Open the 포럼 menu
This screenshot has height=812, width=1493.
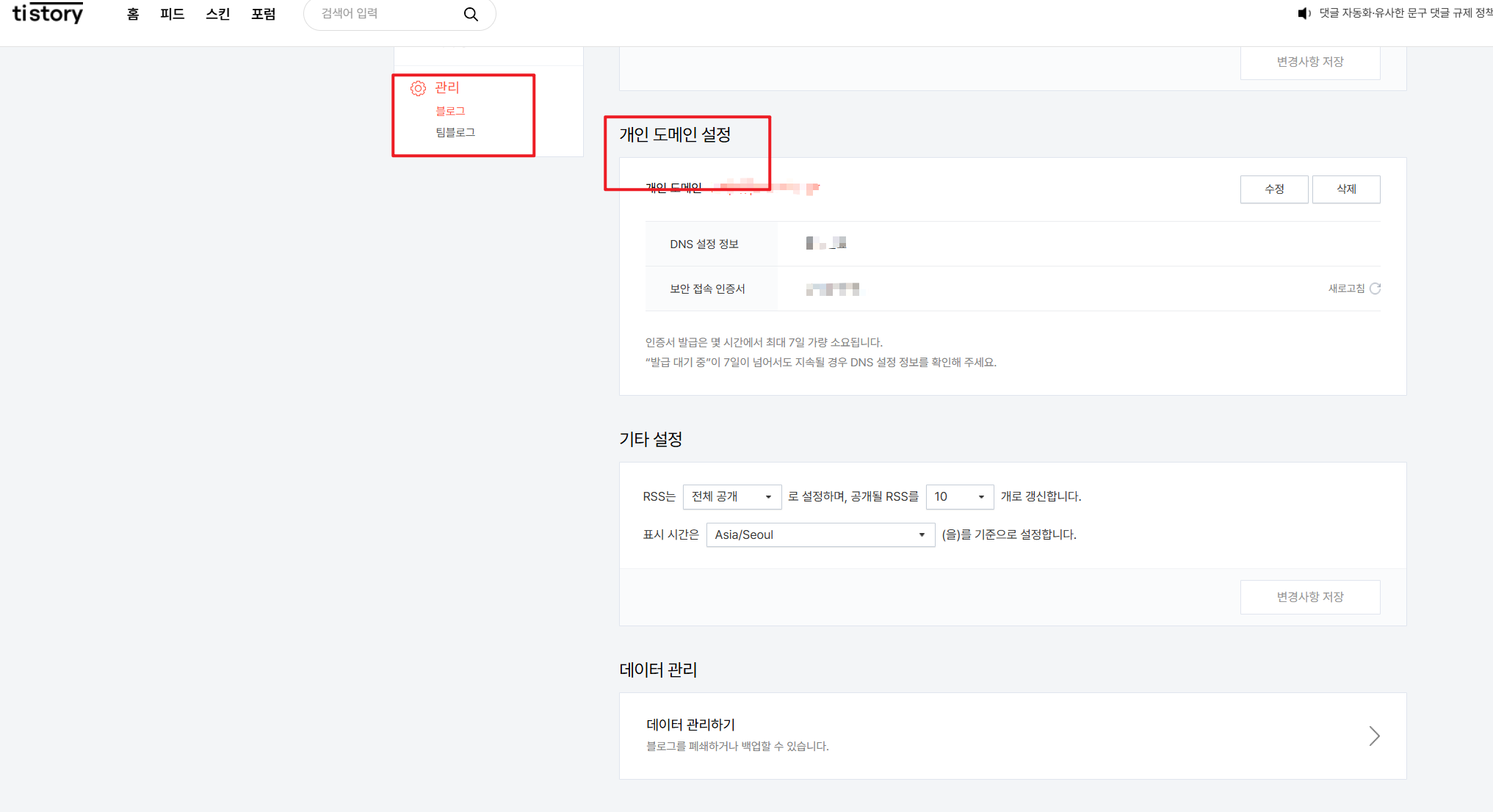(264, 14)
